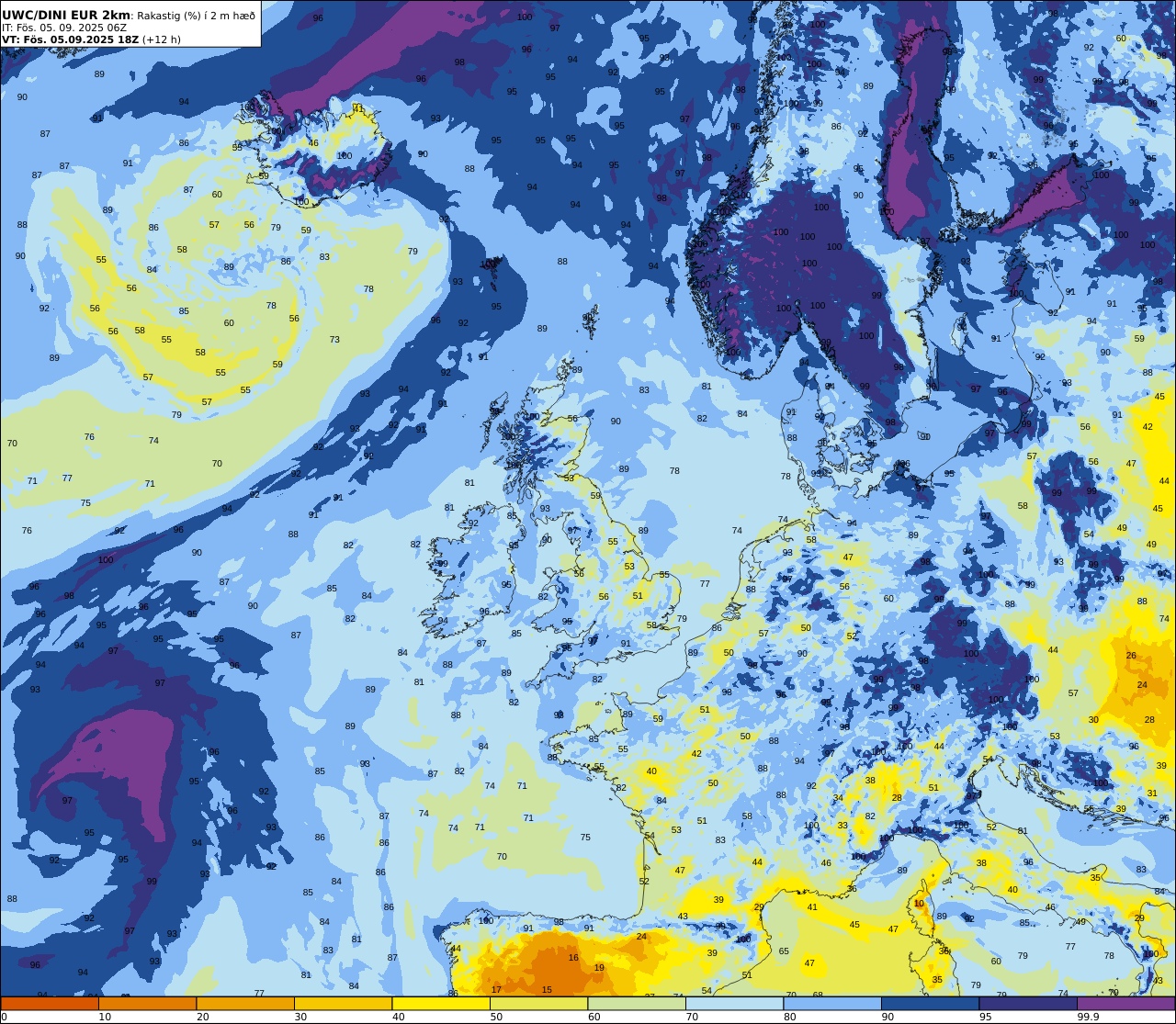Click the 99.9 legend tick label
Screen dimensions: 1176x1024
pos(1089,1017)
